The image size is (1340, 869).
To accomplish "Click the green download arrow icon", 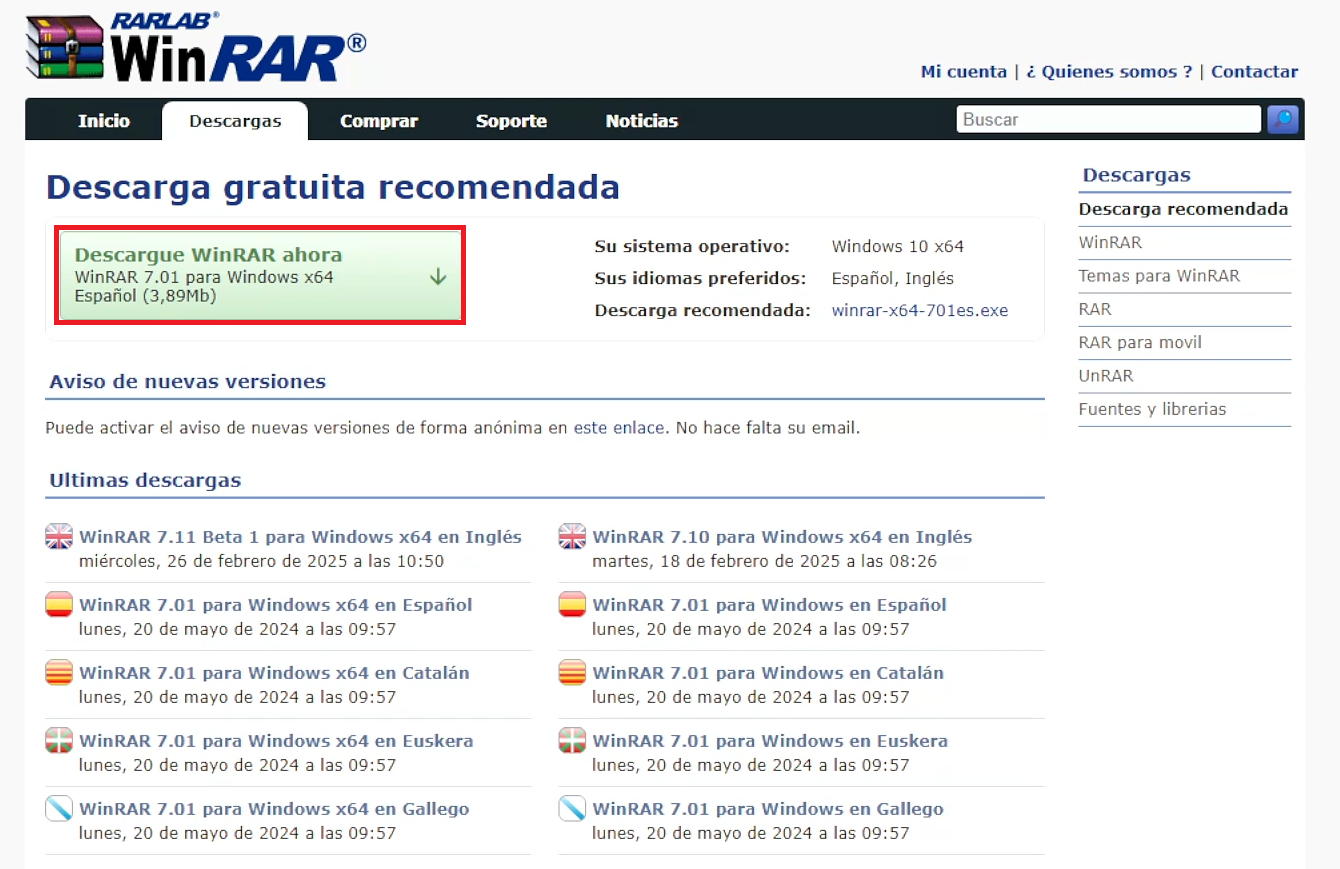I will [438, 277].
